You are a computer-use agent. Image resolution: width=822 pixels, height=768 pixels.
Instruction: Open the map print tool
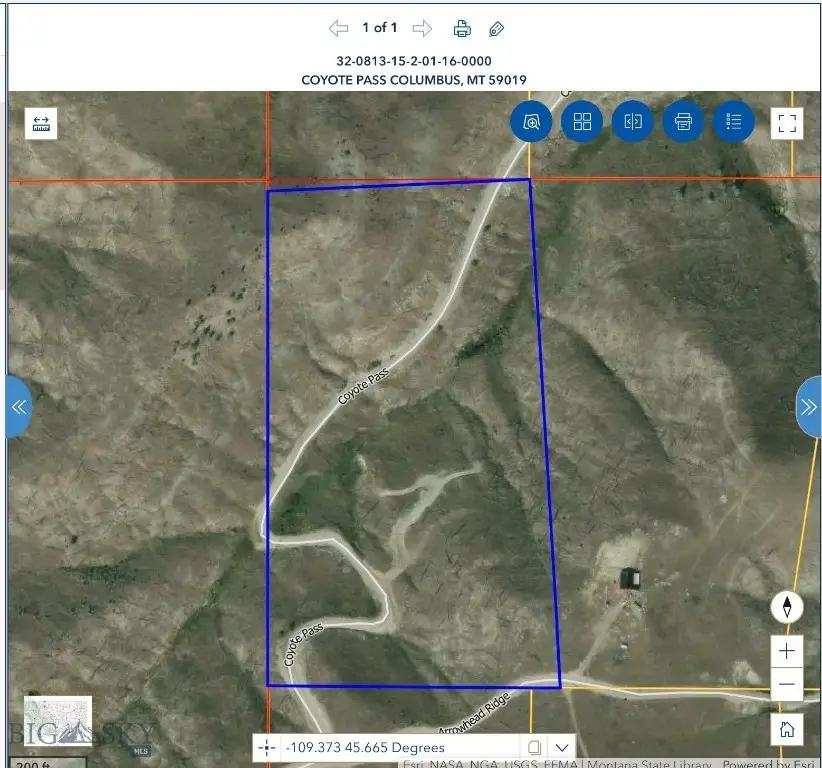(683, 122)
